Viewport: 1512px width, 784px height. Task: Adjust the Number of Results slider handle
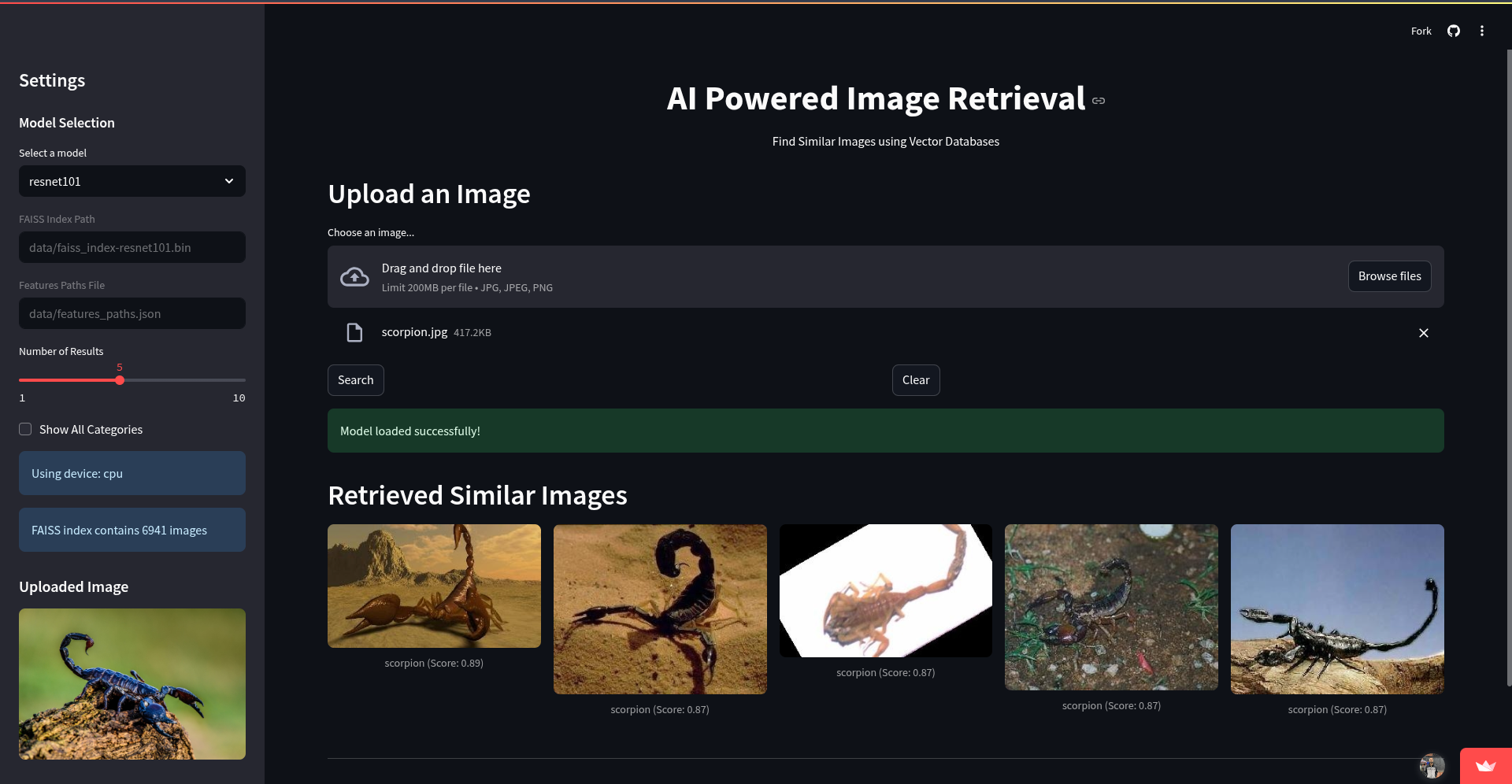(x=119, y=380)
